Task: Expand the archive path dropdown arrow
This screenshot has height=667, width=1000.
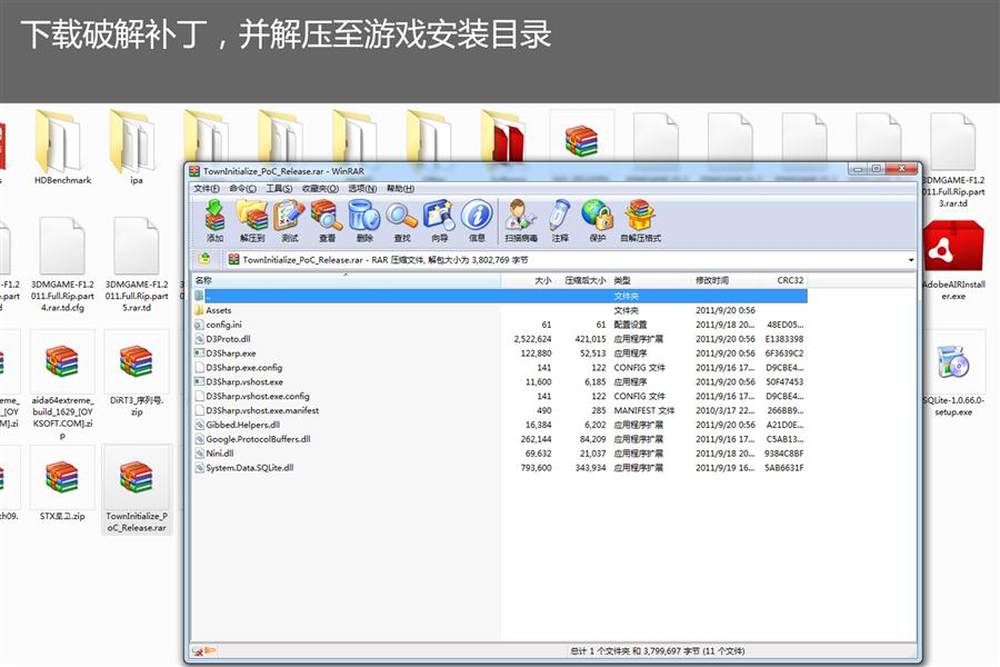Action: (911, 260)
